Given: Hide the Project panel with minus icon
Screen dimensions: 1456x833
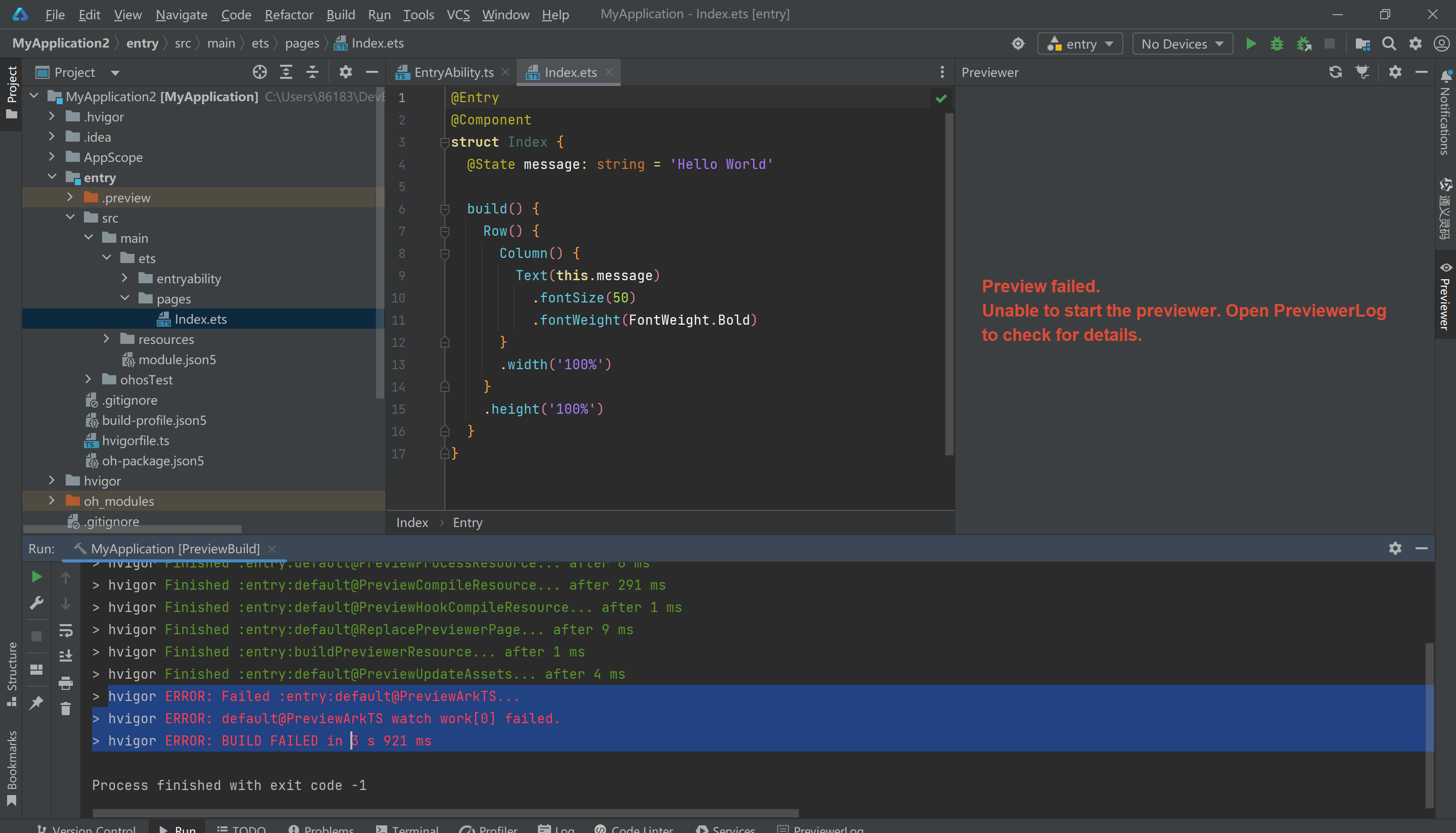Looking at the screenshot, I should coord(372,72).
